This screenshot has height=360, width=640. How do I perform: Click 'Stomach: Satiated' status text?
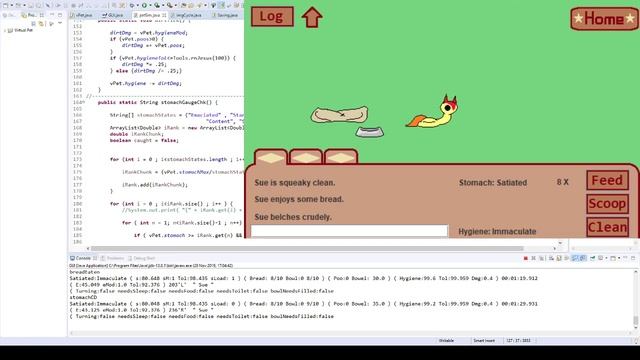(x=493, y=182)
